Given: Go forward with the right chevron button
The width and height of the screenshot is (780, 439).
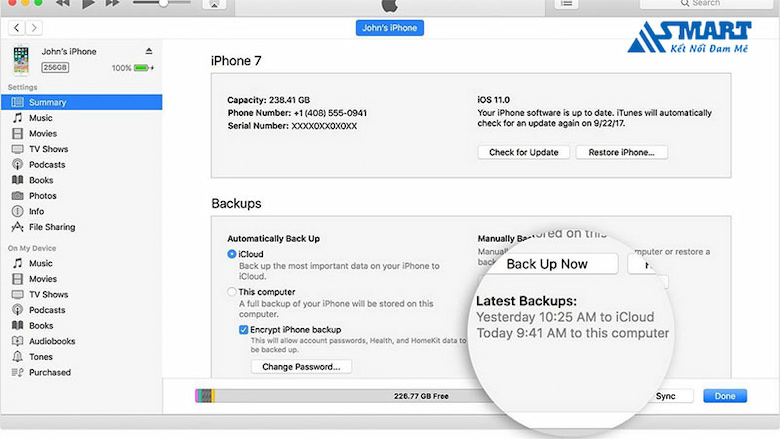Looking at the screenshot, I should 34,28.
